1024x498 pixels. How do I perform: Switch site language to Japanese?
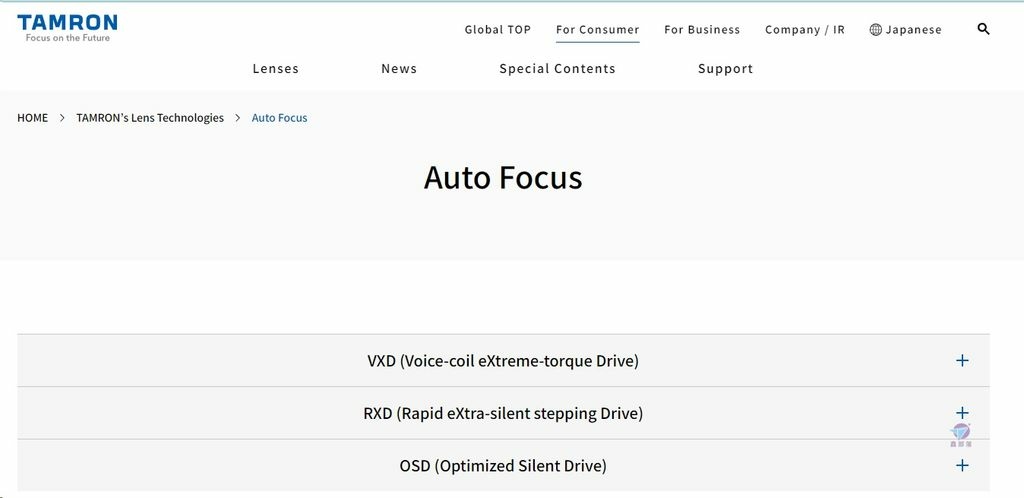click(913, 29)
